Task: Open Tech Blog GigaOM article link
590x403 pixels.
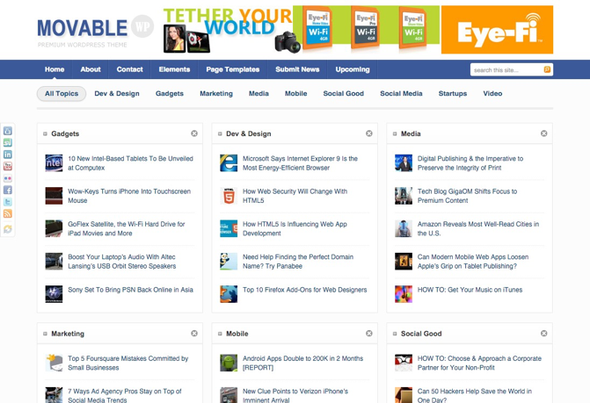Action: (467, 196)
